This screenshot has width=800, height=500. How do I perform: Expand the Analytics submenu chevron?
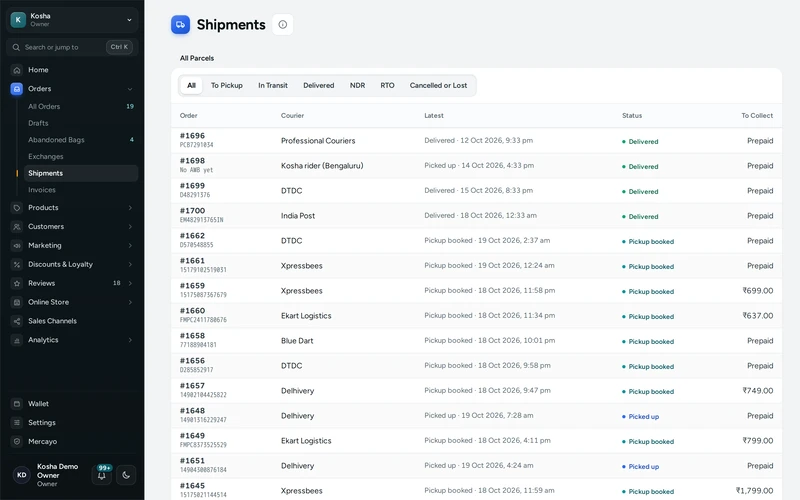point(130,340)
